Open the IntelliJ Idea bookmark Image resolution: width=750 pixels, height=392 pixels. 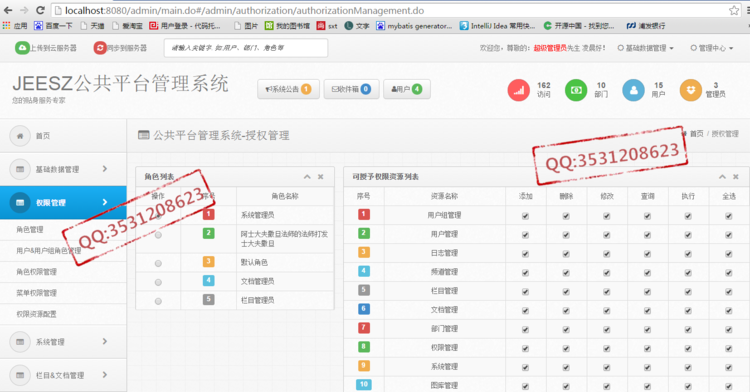click(x=497, y=26)
